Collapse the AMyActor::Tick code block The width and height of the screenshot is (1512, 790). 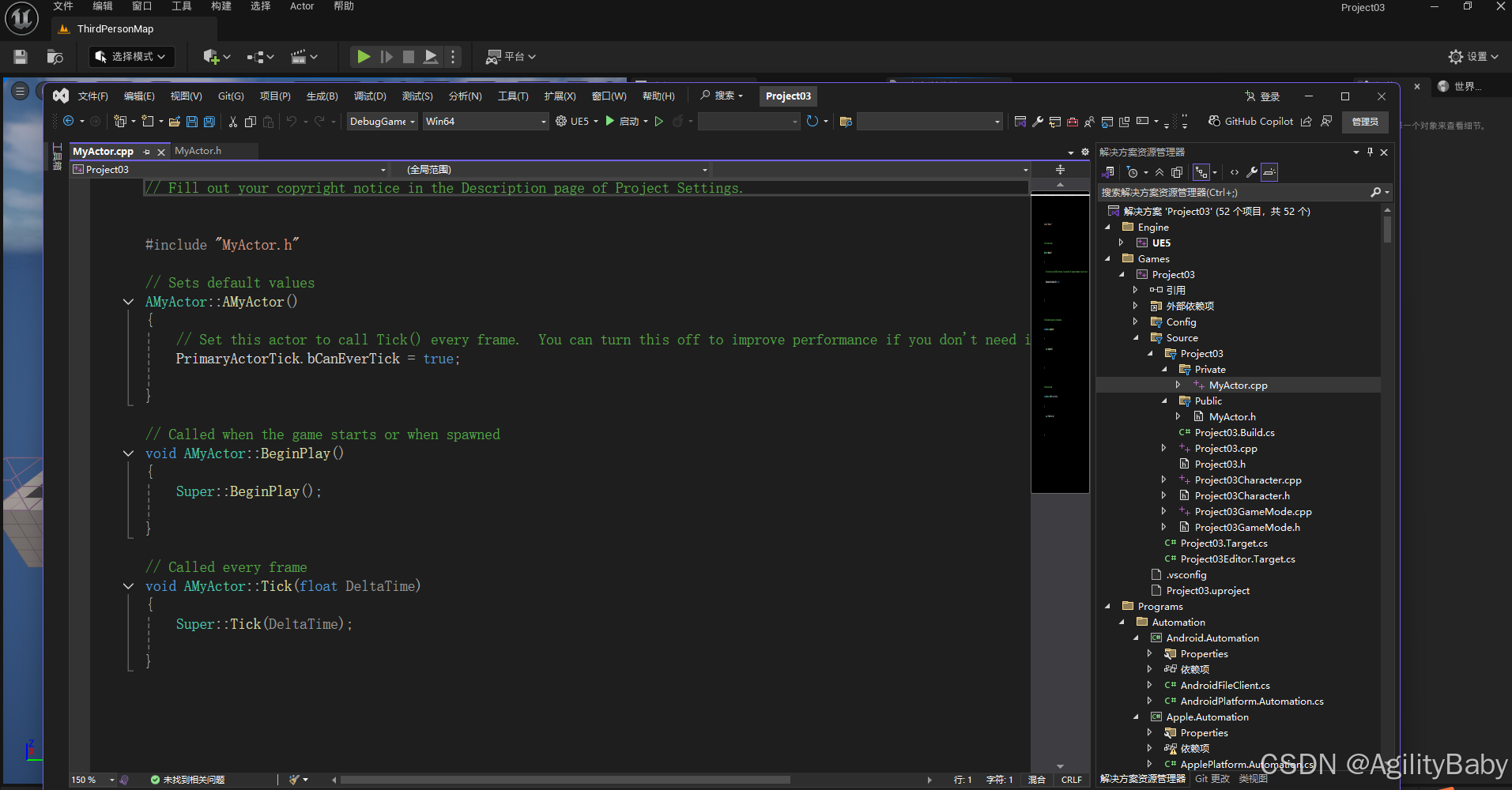(x=128, y=586)
